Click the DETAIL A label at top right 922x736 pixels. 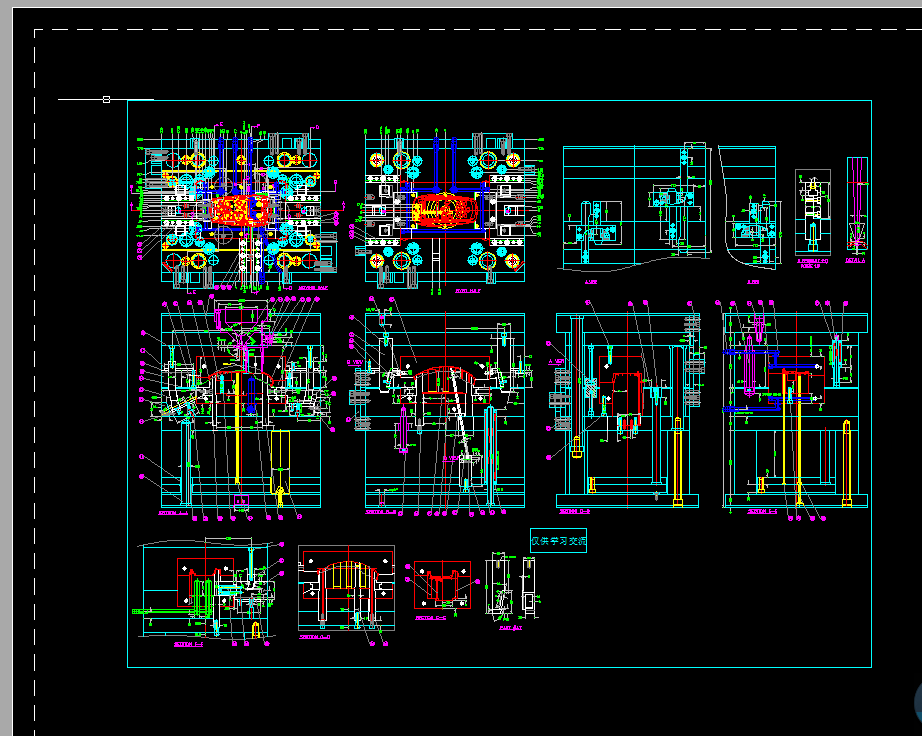[x=855, y=260]
